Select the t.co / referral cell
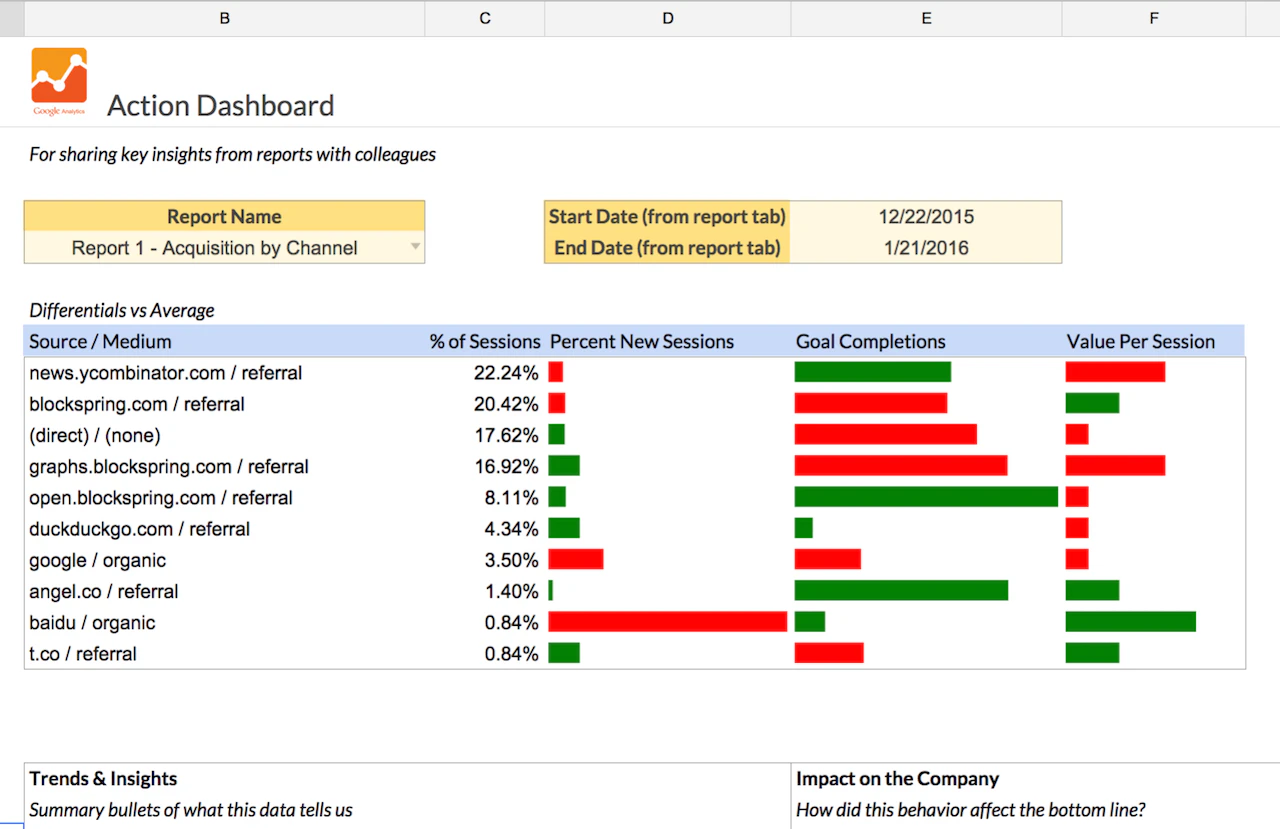 coord(224,654)
